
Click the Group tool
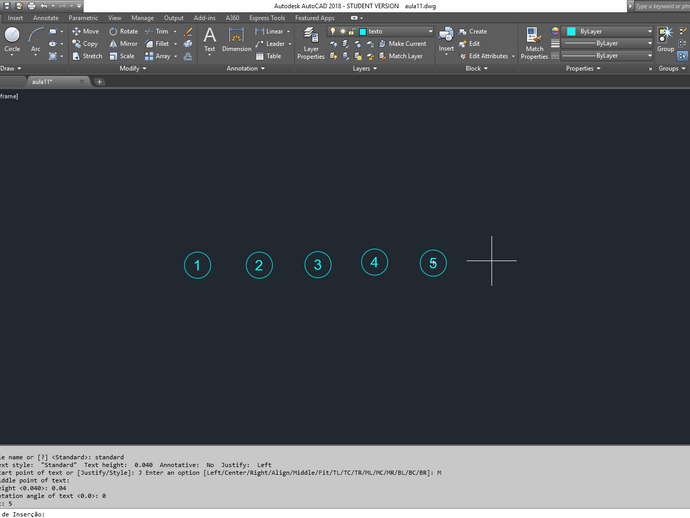665,39
